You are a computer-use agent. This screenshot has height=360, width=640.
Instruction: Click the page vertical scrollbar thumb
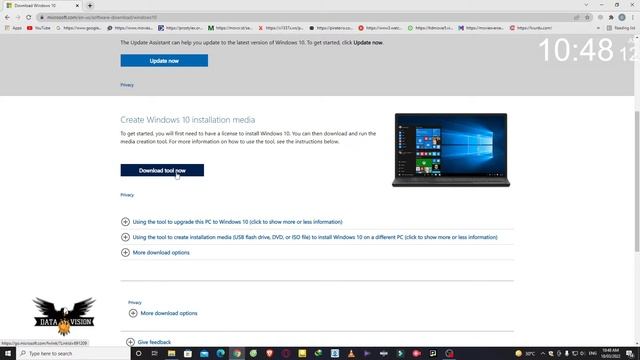pyautogui.click(x=637, y=181)
